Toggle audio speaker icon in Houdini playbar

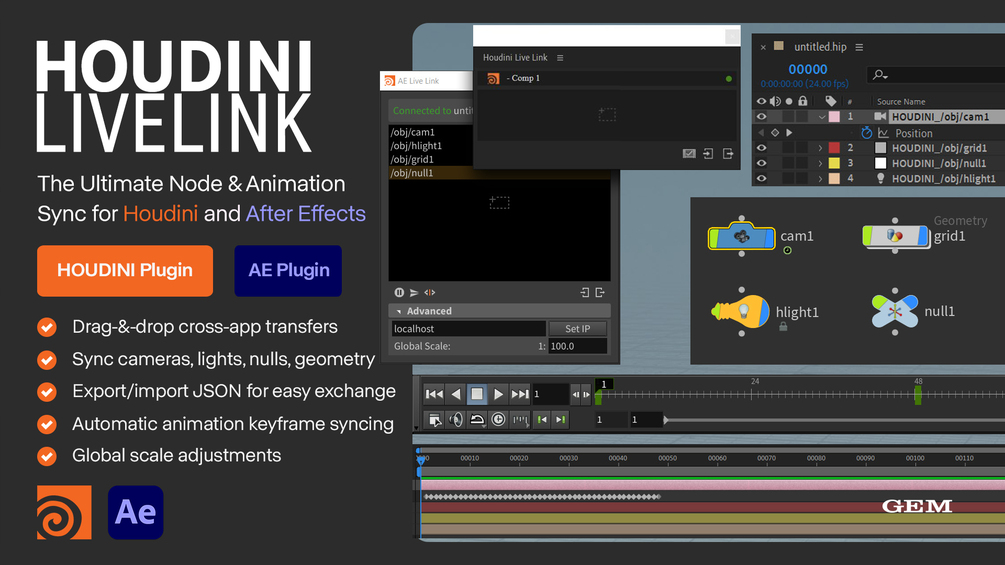(x=456, y=420)
